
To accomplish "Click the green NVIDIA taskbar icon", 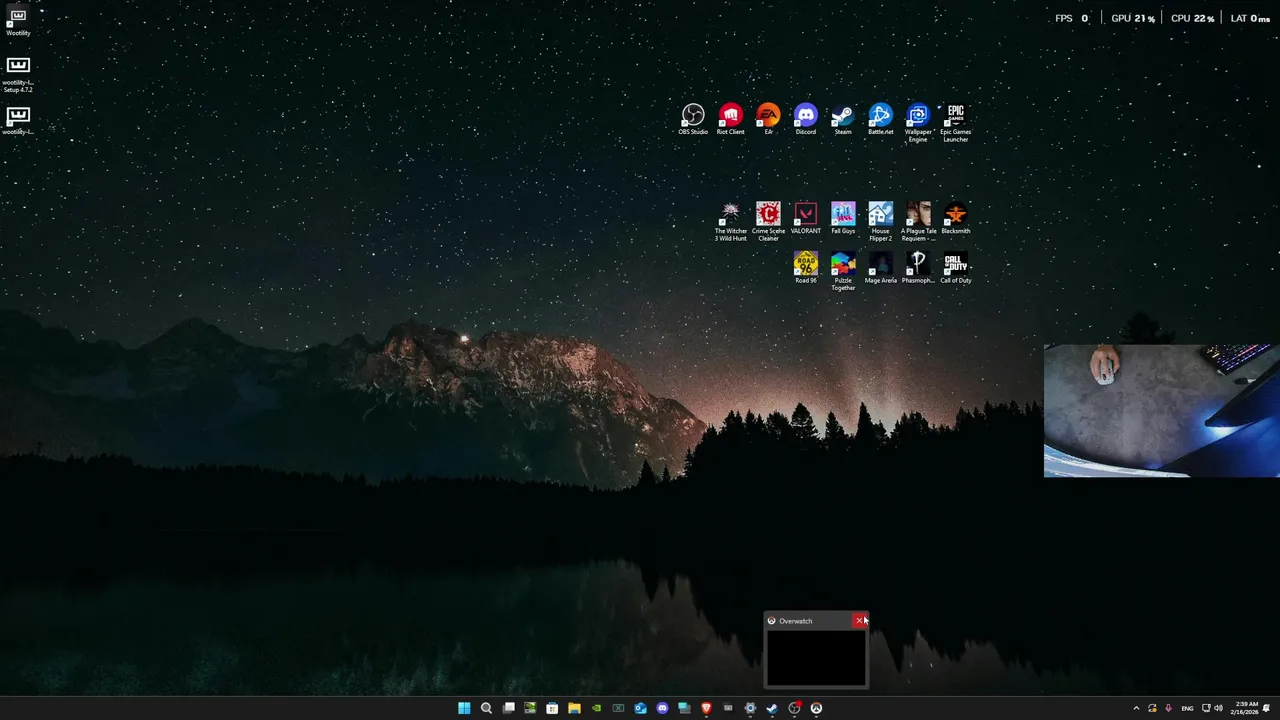I will 596,708.
